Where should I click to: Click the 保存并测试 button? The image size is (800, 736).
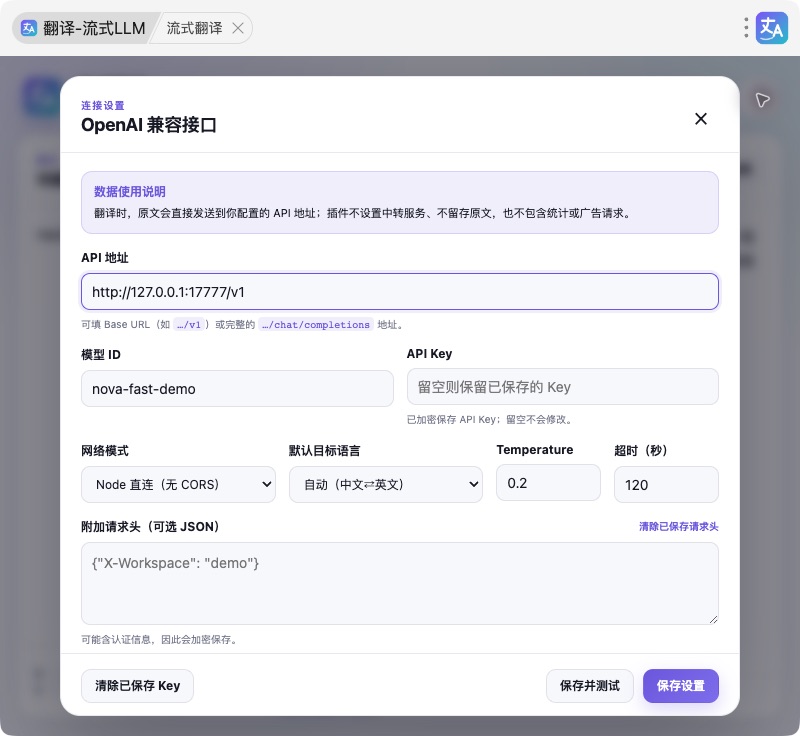[x=590, y=686]
